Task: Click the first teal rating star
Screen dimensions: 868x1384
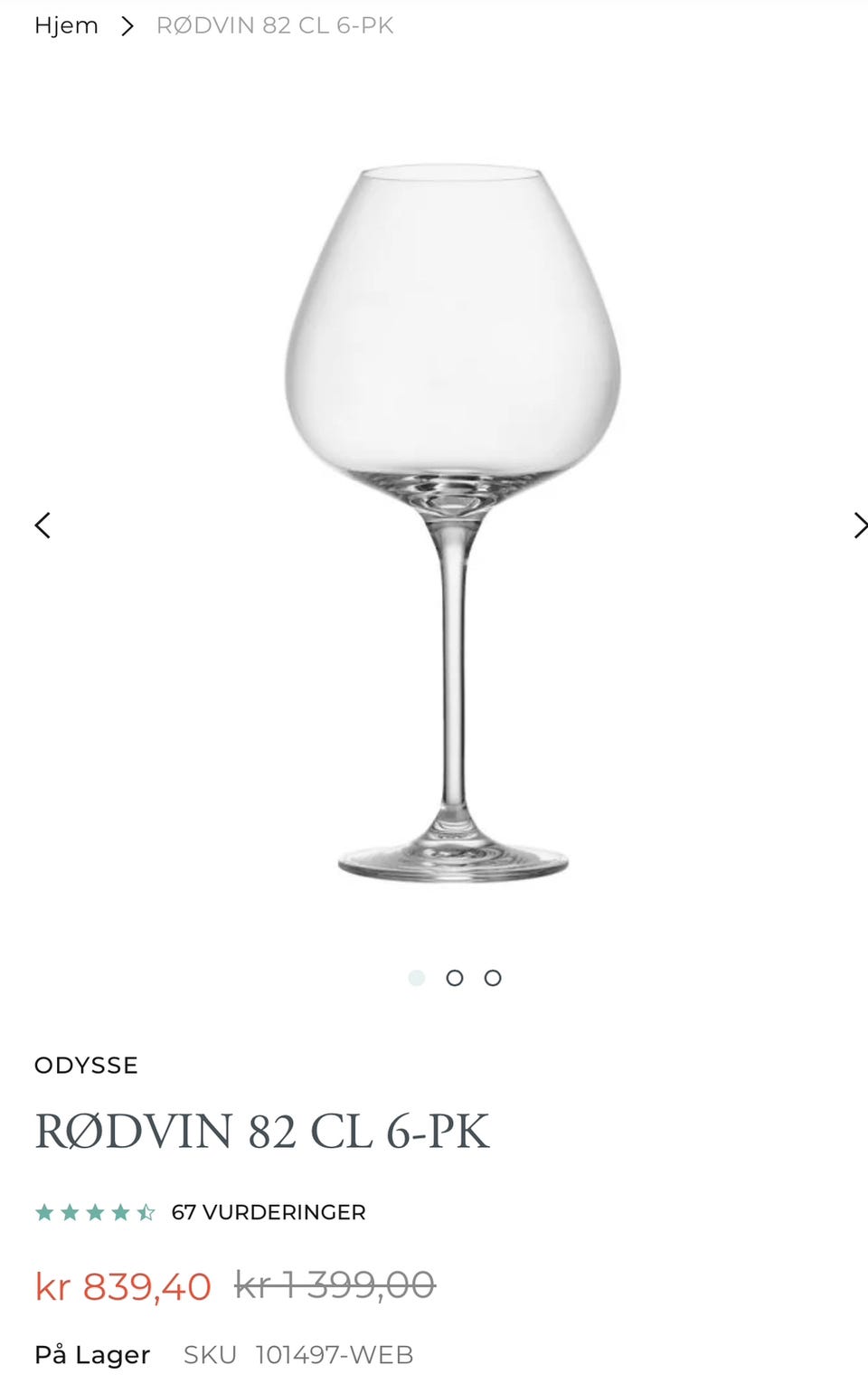Action: tap(44, 1212)
